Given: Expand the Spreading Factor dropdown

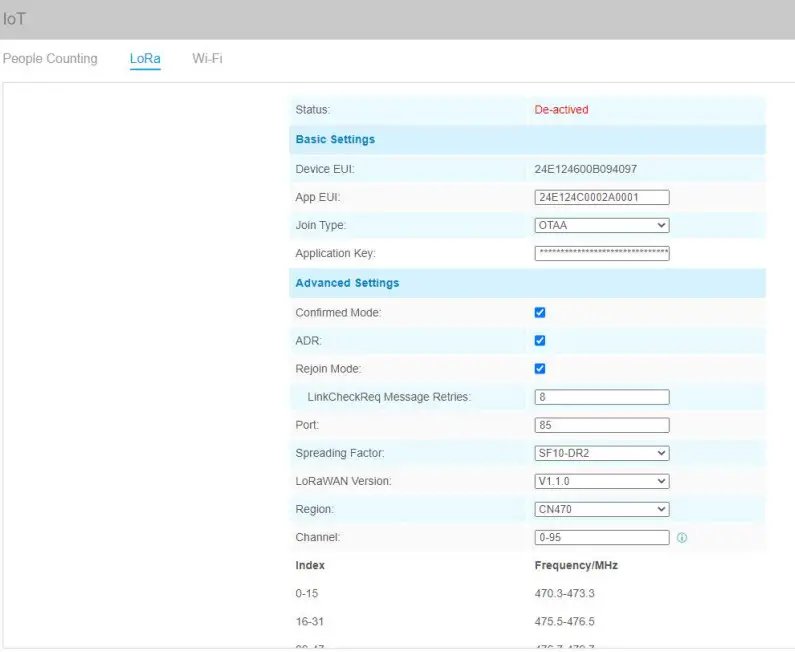Looking at the screenshot, I should [x=602, y=454].
